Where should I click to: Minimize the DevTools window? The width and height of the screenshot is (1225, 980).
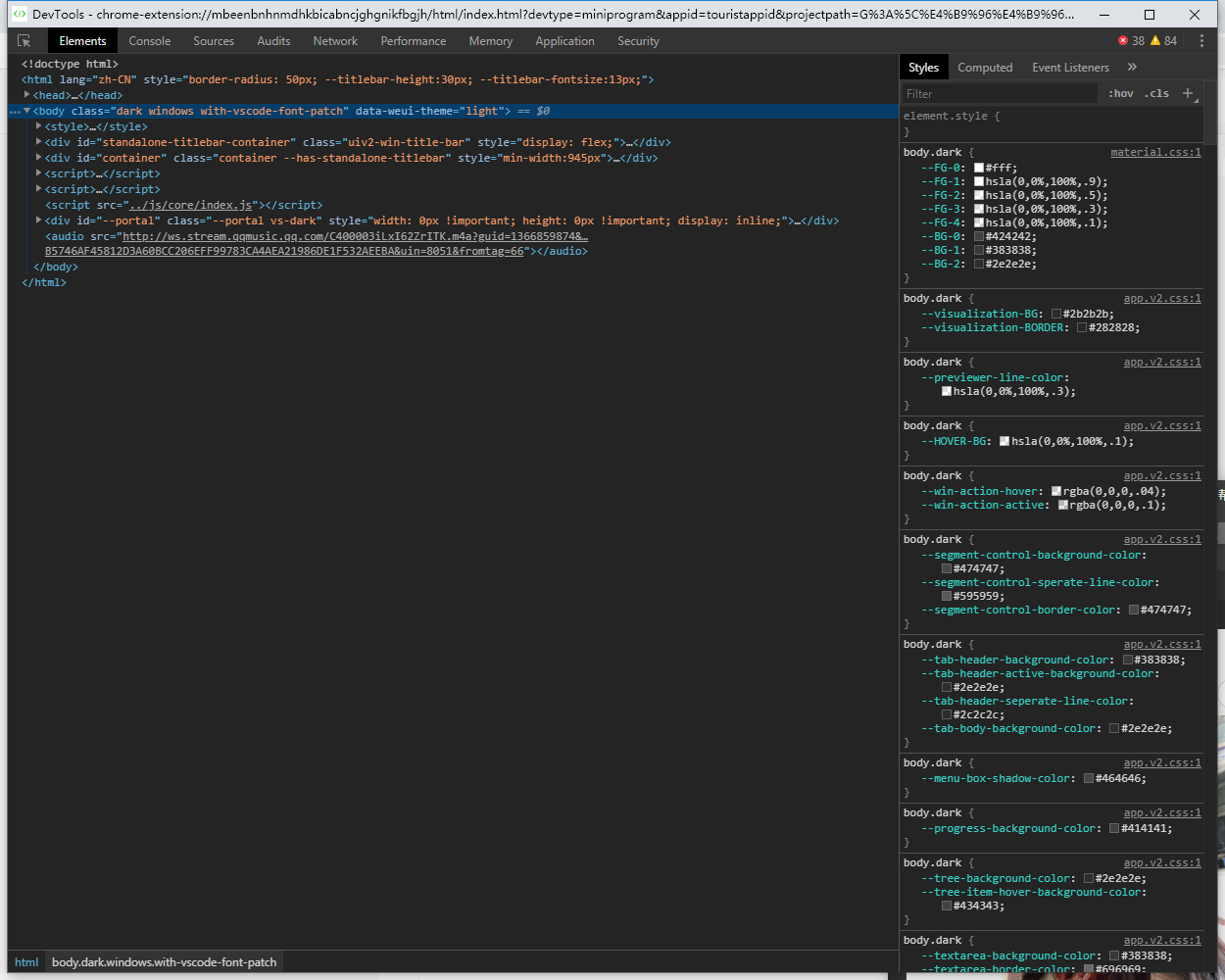(1104, 14)
